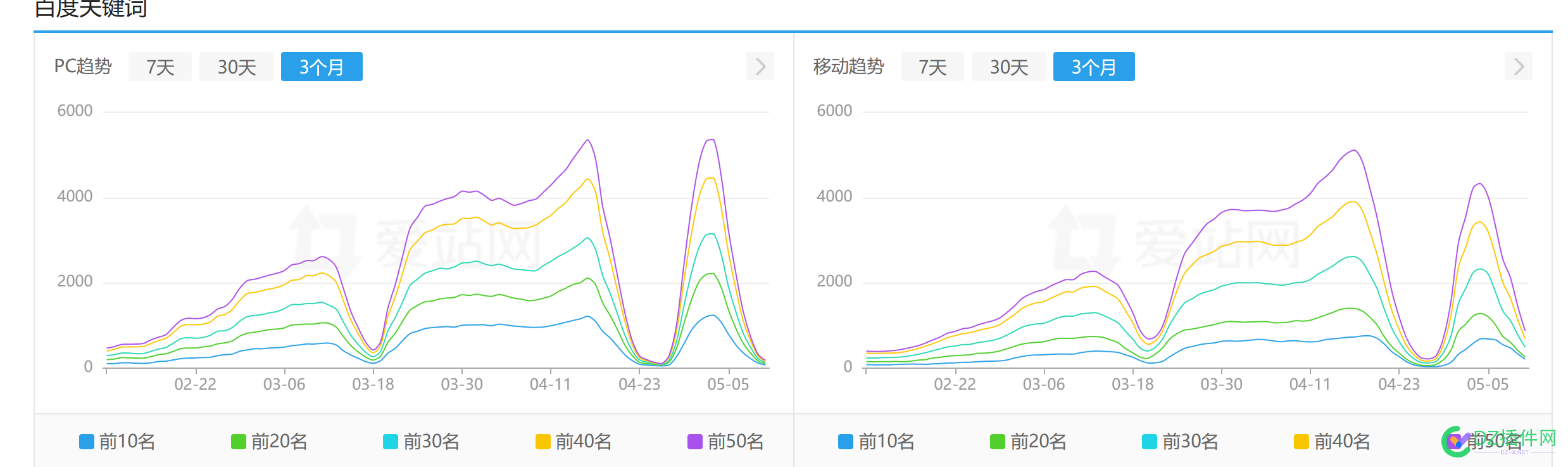Toggle 前40名 series in PC chart legend
Viewport: 1568px width, 467px height.
pyautogui.click(x=574, y=442)
